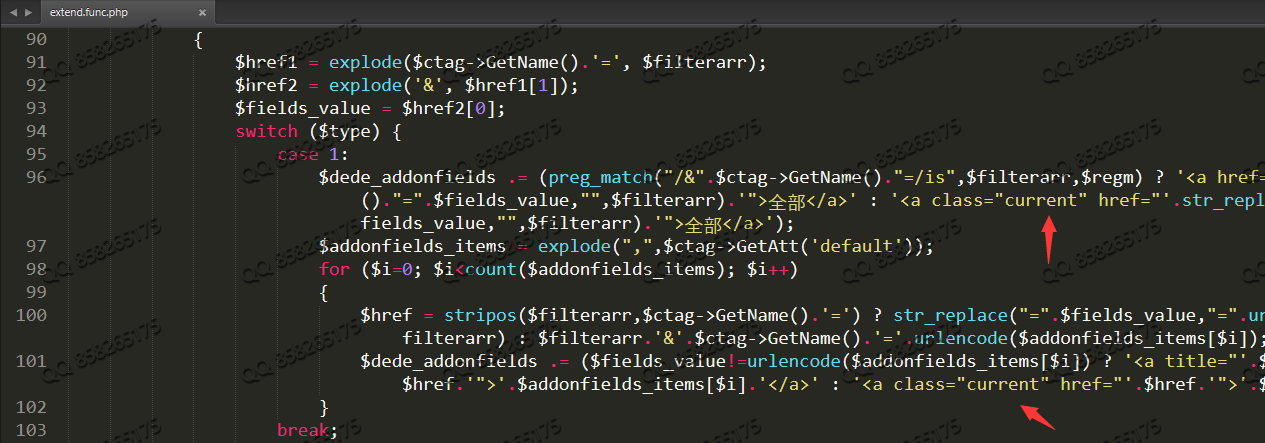Image resolution: width=1265 pixels, height=443 pixels.
Task: Click line number 90 in the gutter
Action: tap(35, 40)
